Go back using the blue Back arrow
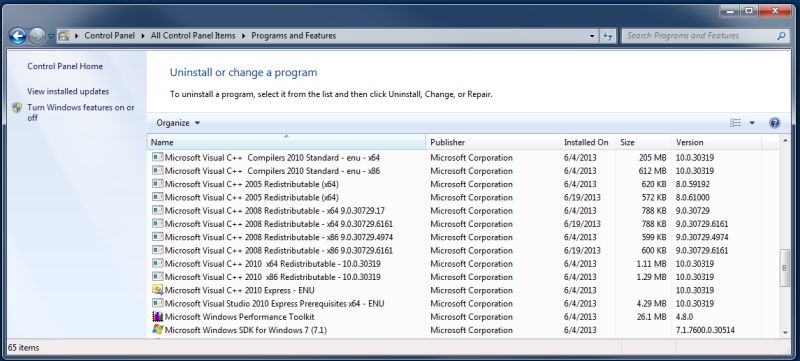The height and width of the screenshot is (361, 800). 17,36
